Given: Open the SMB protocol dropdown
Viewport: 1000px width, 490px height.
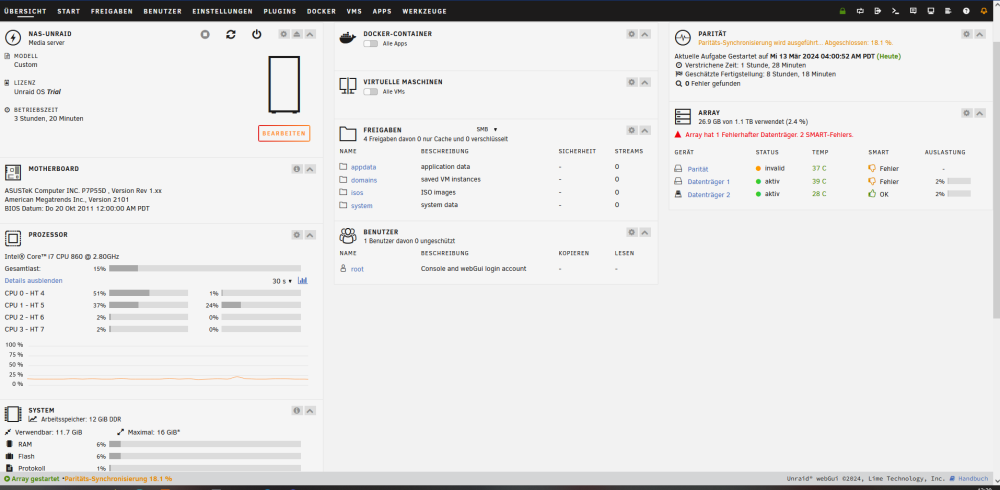Looking at the screenshot, I should point(487,130).
